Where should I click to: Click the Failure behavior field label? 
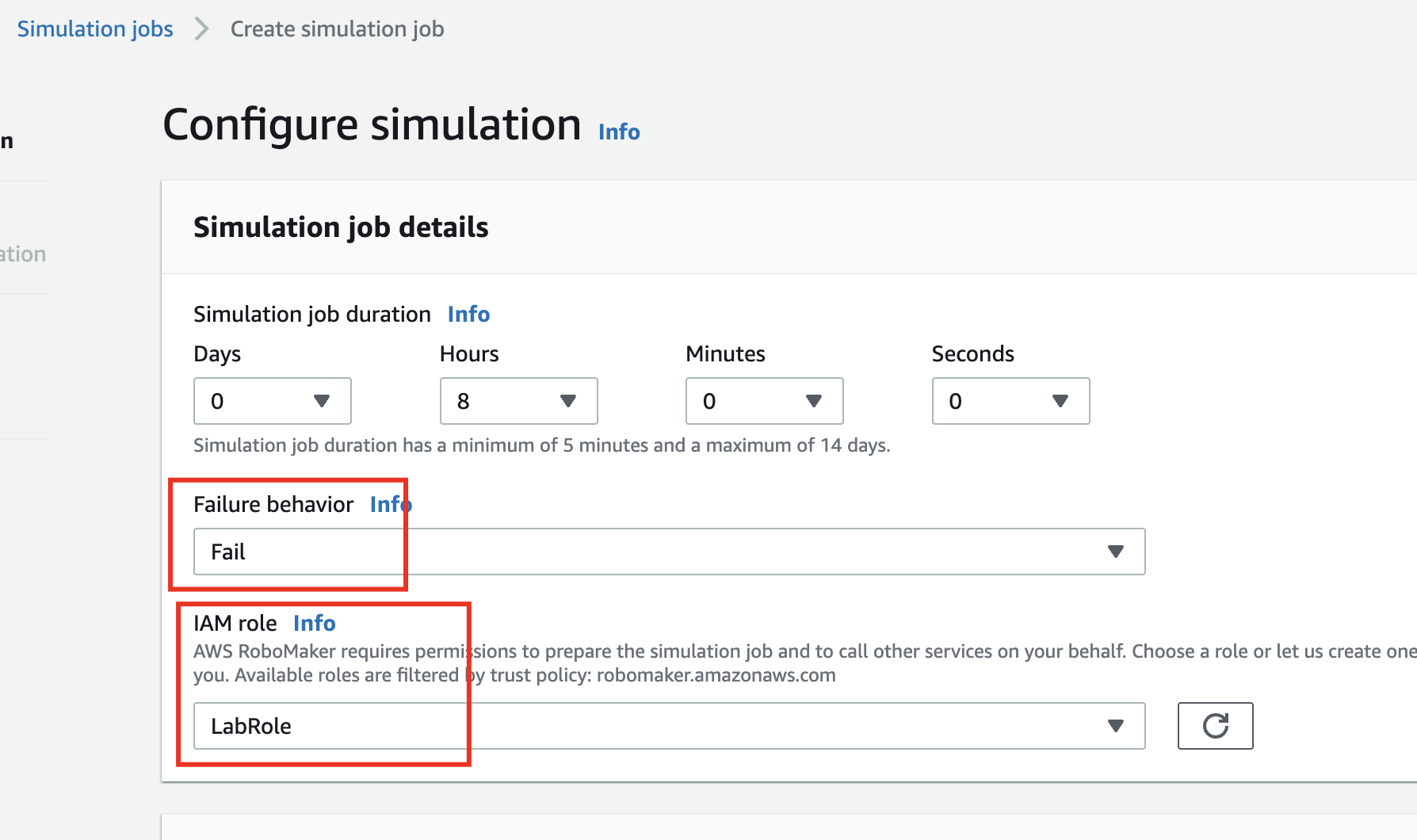point(273,505)
